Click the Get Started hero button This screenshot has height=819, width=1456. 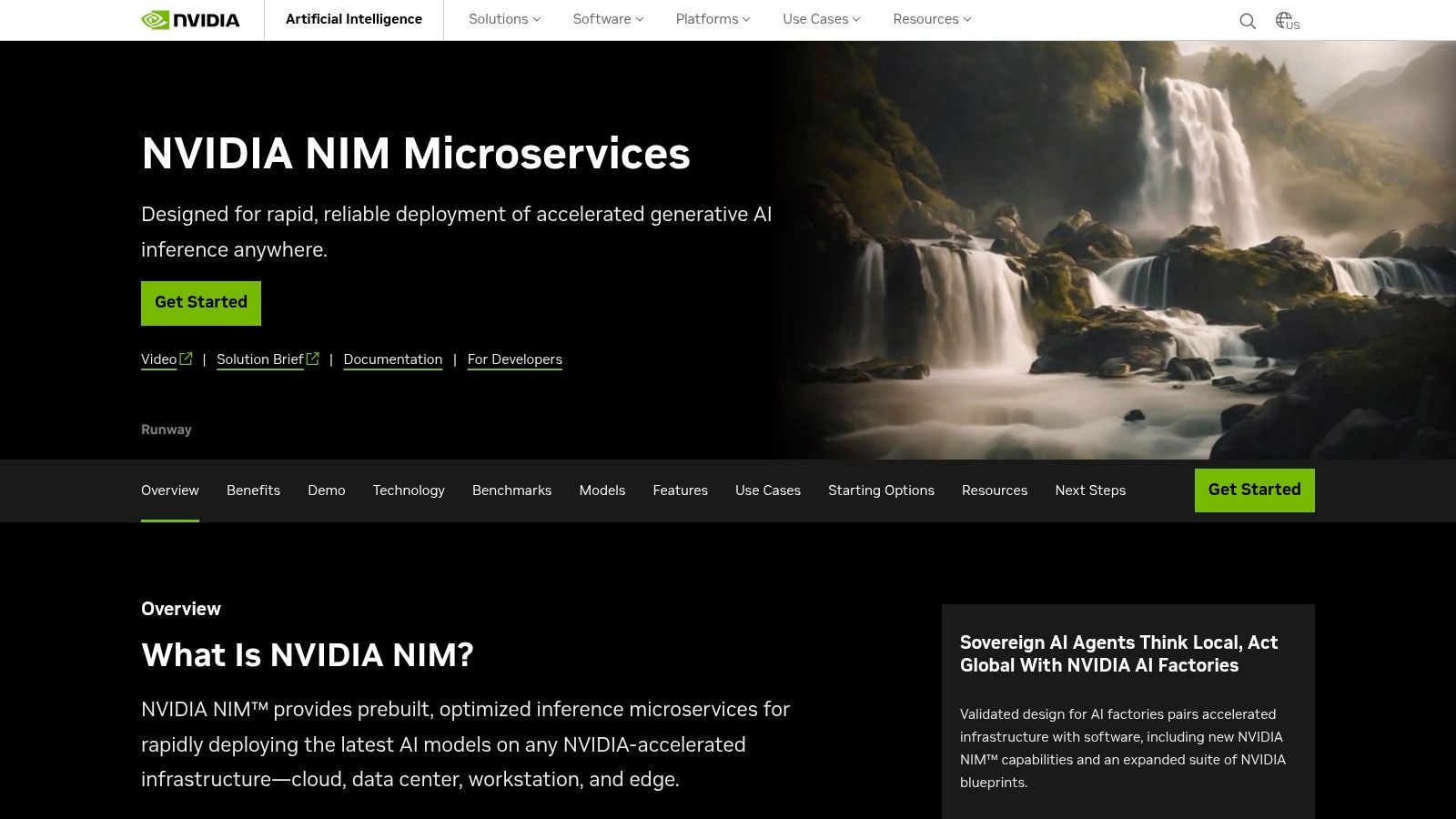click(200, 303)
